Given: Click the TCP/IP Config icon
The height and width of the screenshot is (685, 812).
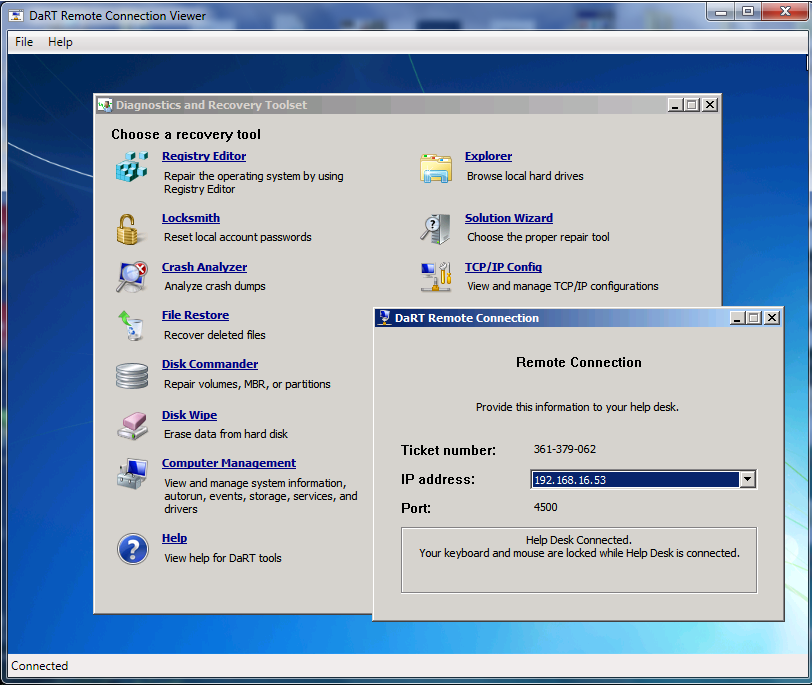Looking at the screenshot, I should point(436,277).
